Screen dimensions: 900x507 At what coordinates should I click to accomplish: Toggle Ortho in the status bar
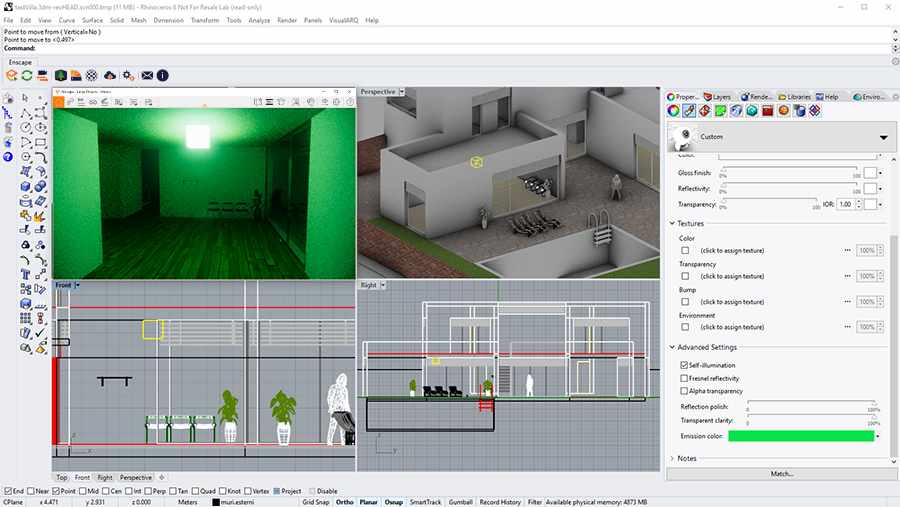(x=345, y=502)
